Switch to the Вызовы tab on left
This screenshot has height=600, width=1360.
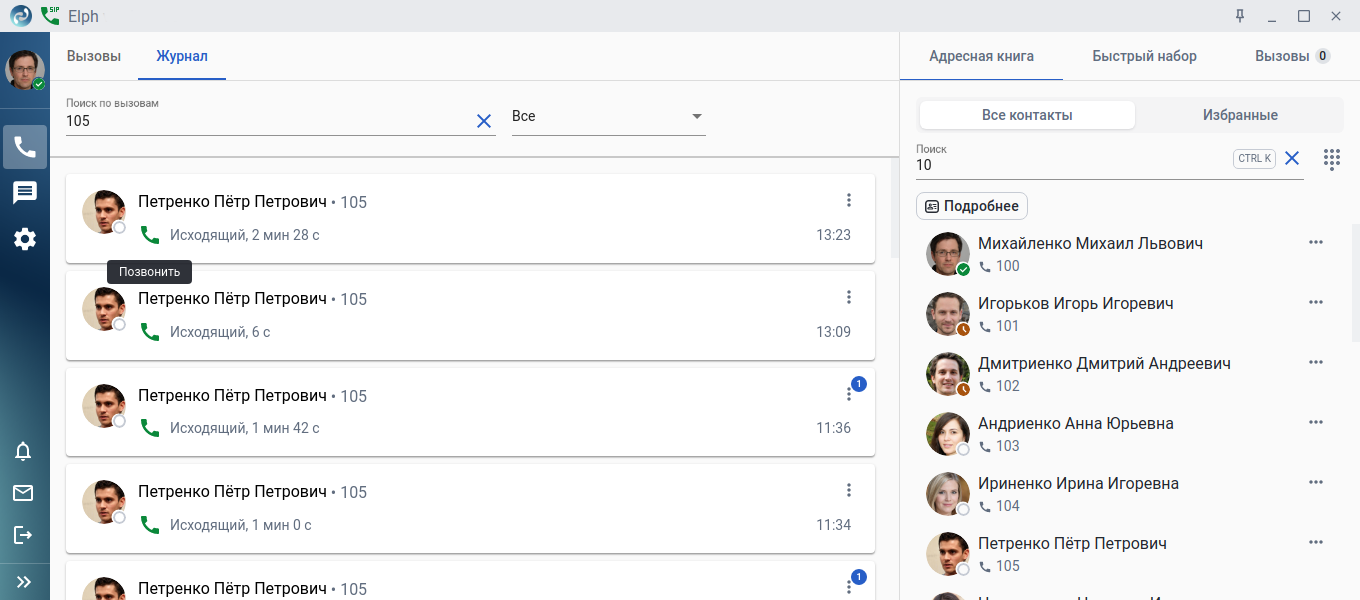click(x=94, y=56)
